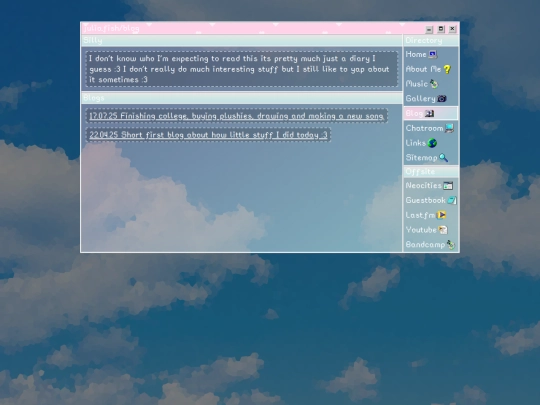Click the small icon beside Blog

point(429,113)
